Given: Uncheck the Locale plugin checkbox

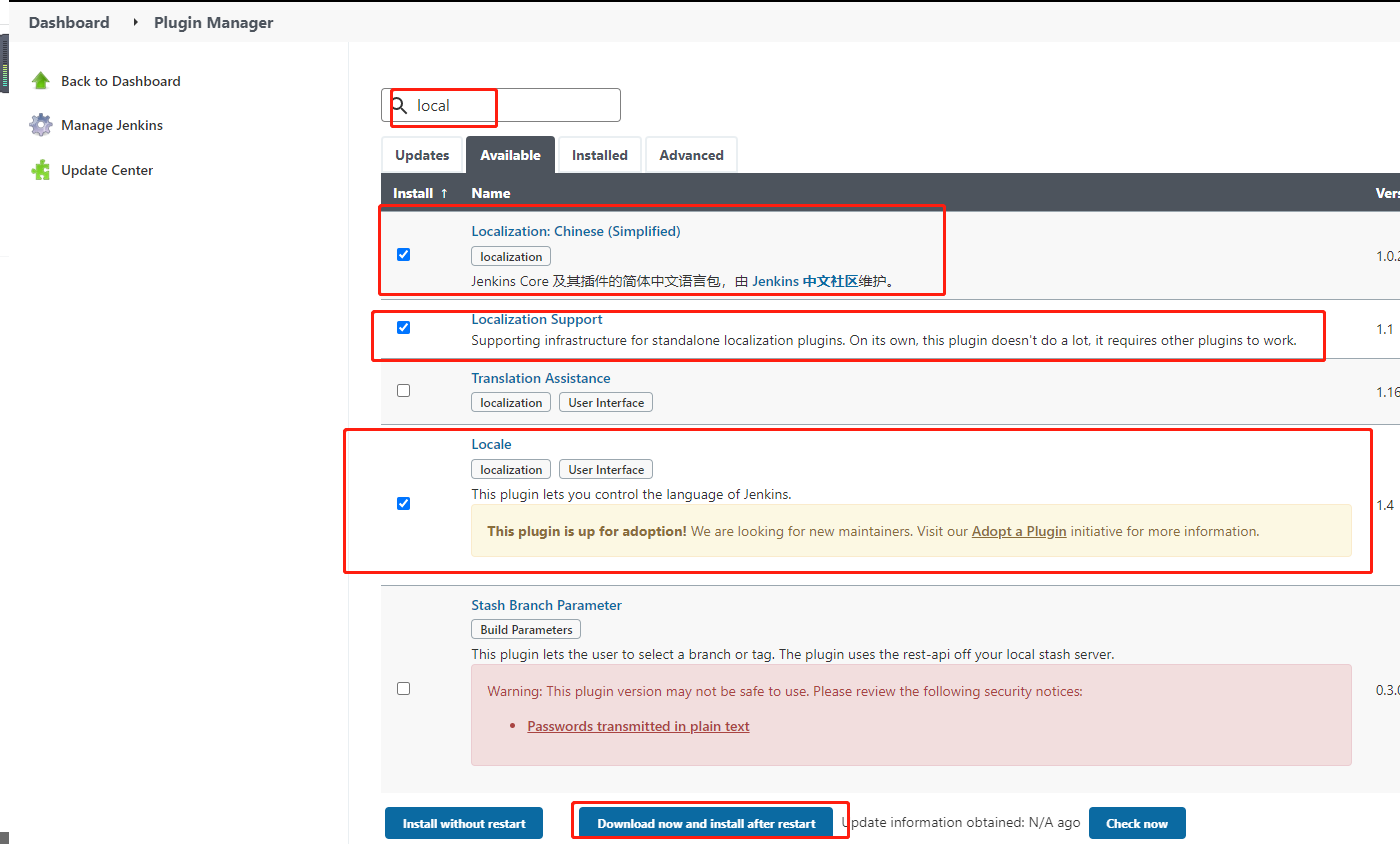Looking at the screenshot, I should 403,503.
